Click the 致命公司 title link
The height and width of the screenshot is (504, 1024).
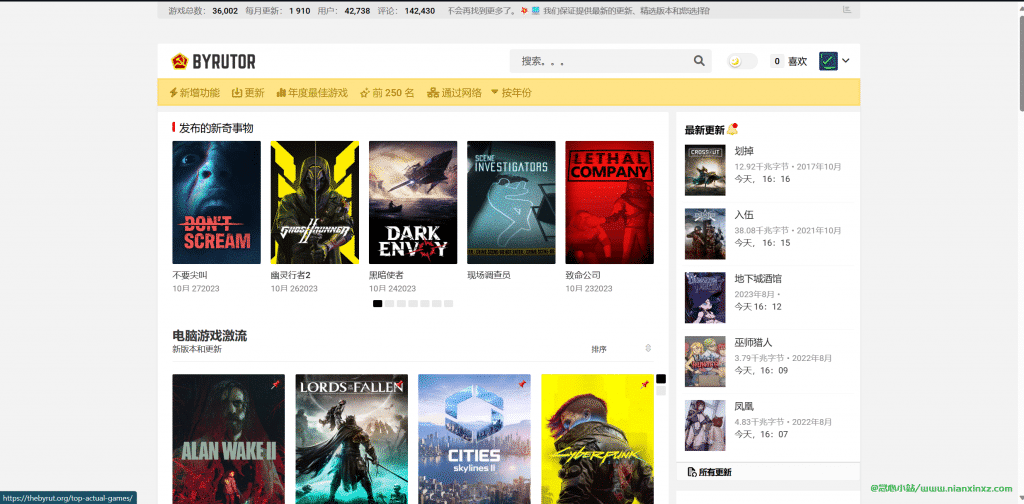pos(583,276)
